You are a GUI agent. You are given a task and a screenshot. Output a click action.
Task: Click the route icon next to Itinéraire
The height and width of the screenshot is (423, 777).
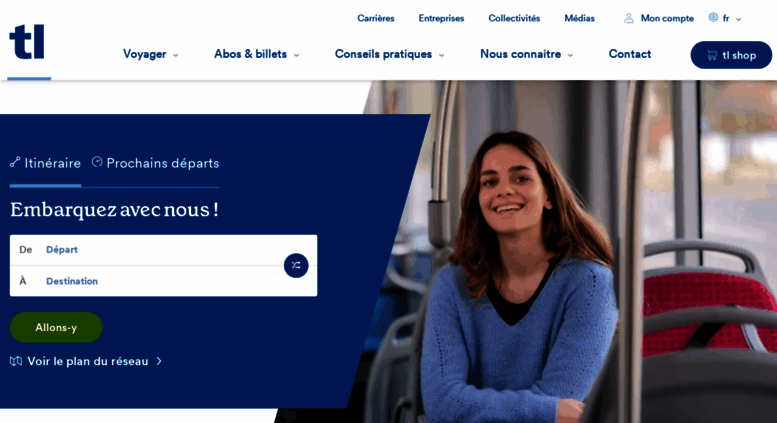pos(15,162)
